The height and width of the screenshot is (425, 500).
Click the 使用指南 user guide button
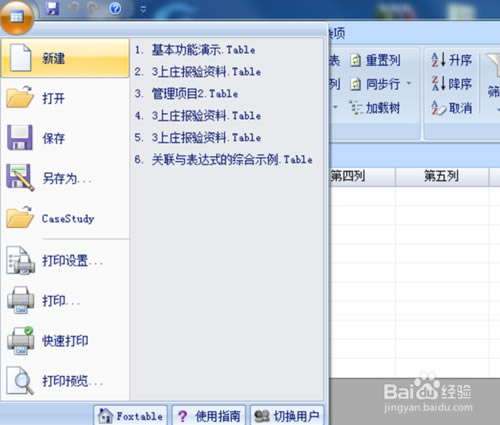click(x=209, y=415)
